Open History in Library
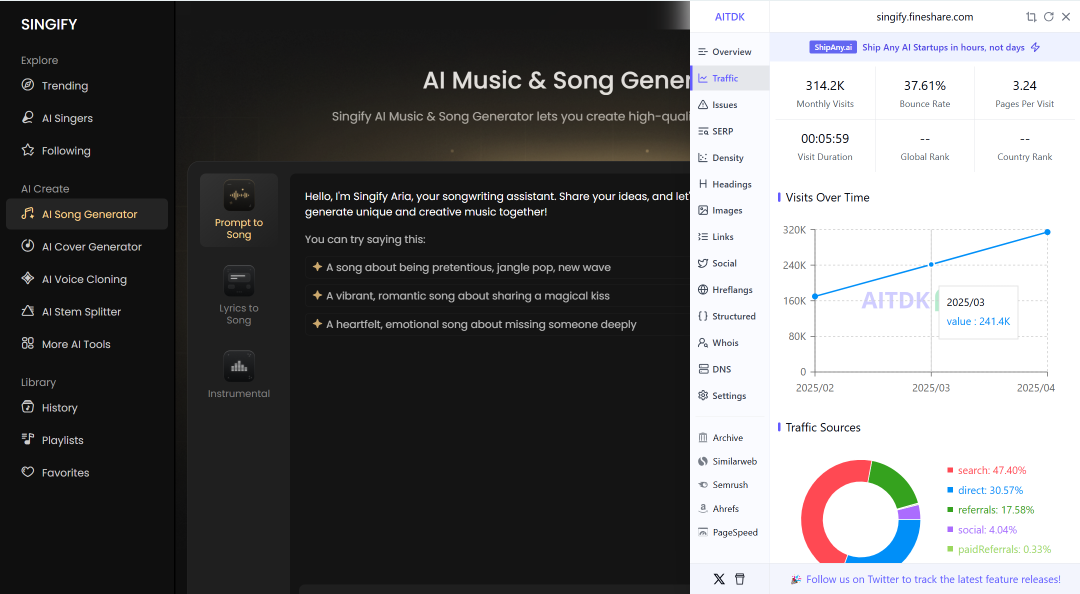Image resolution: width=1080 pixels, height=594 pixels. point(49,407)
